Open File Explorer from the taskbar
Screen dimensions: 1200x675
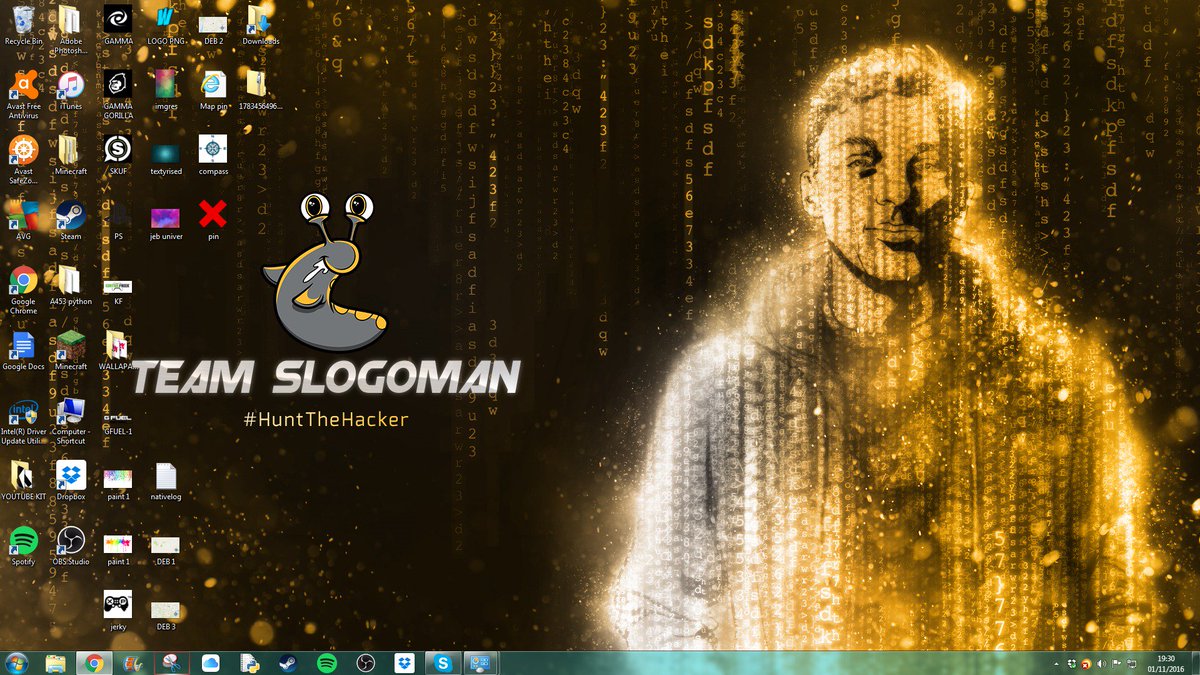[56, 663]
